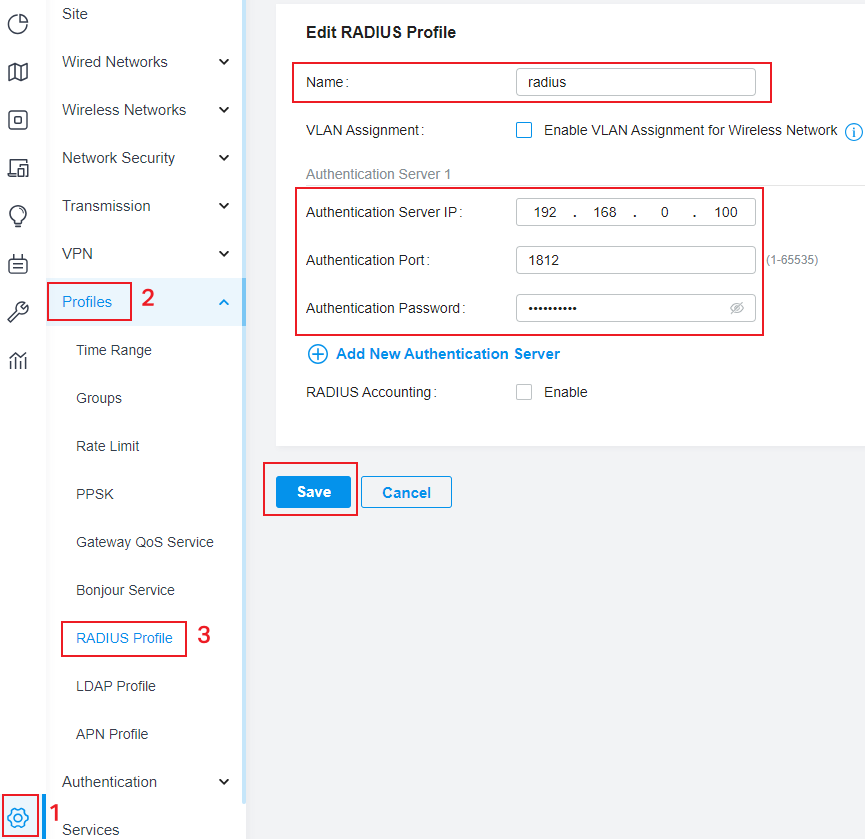Open the Dashboard pie chart icon
Image resolution: width=865 pixels, height=839 pixels.
18,24
